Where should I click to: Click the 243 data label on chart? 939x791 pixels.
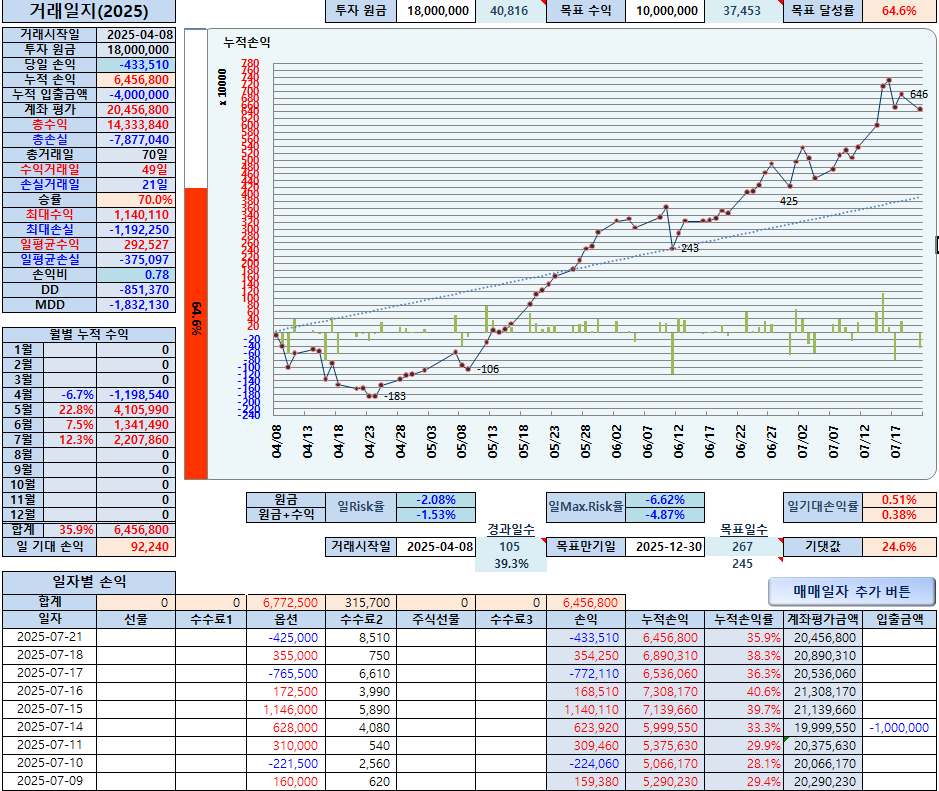689,248
